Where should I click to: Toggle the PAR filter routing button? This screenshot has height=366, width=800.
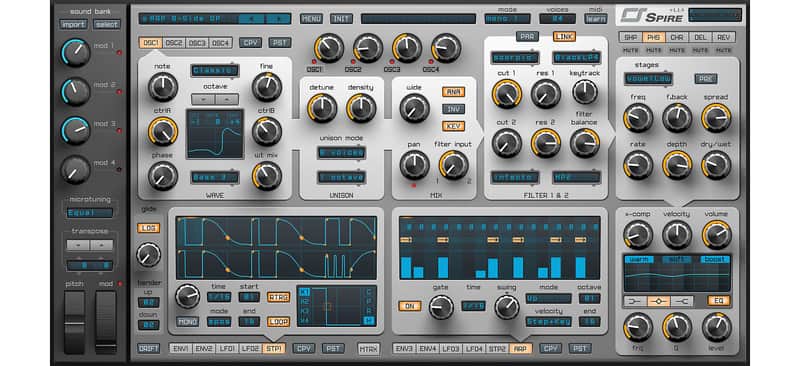pos(527,37)
